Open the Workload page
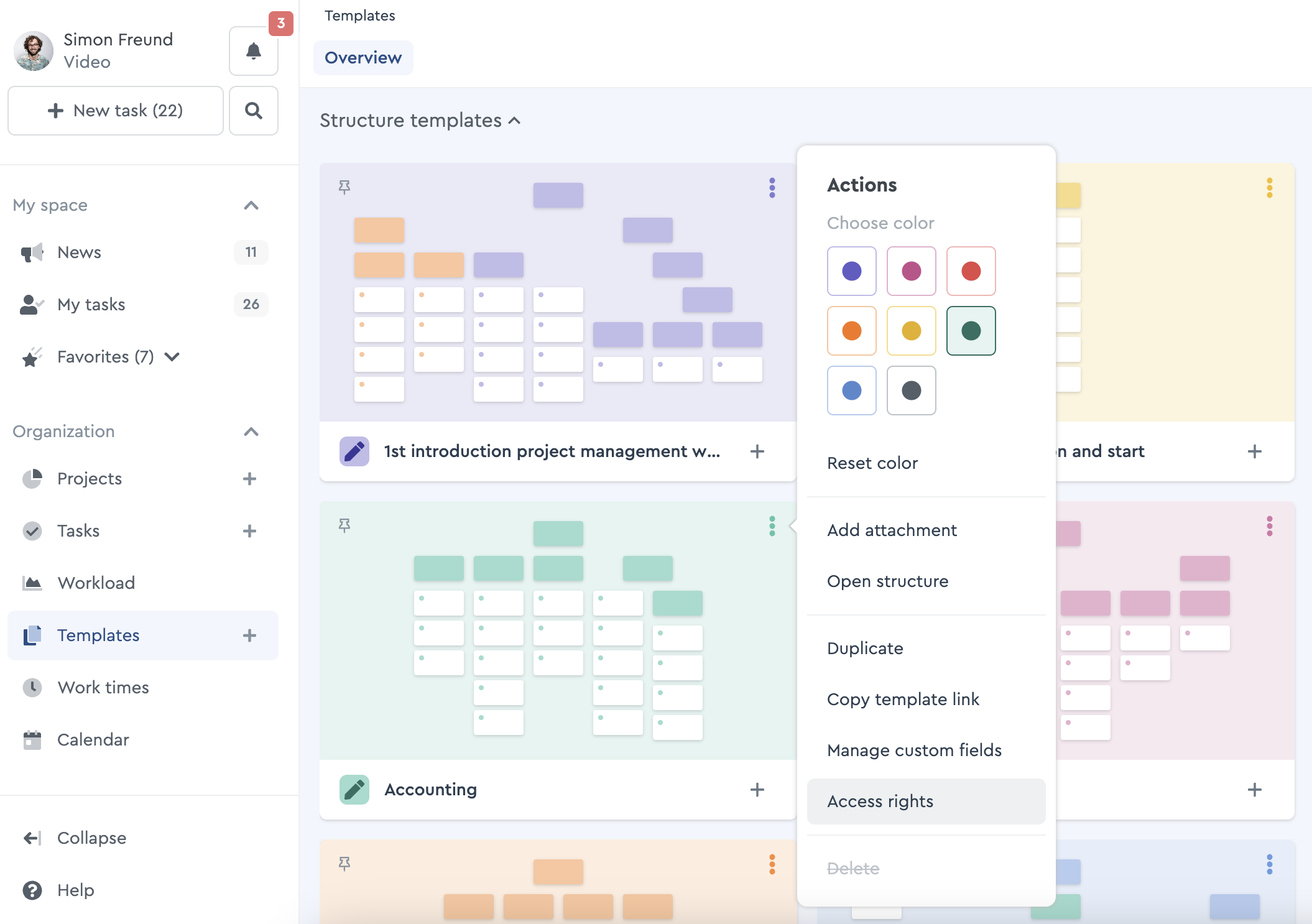 point(143,583)
